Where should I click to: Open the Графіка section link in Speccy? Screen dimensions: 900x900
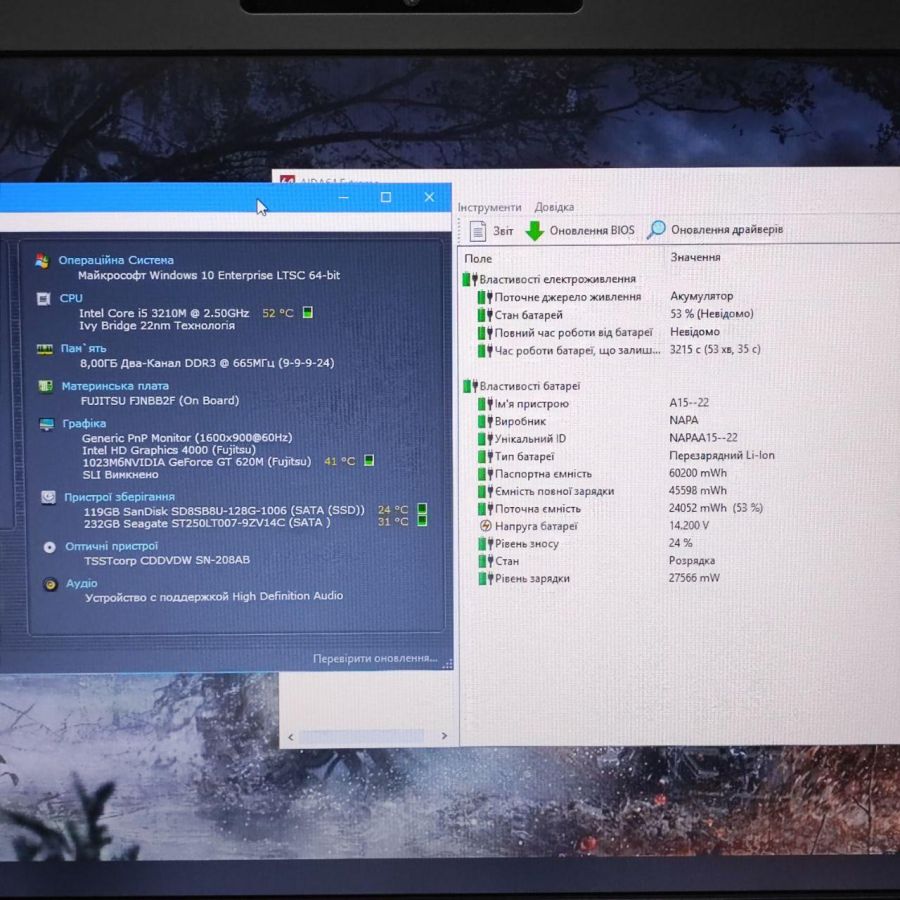click(x=84, y=423)
